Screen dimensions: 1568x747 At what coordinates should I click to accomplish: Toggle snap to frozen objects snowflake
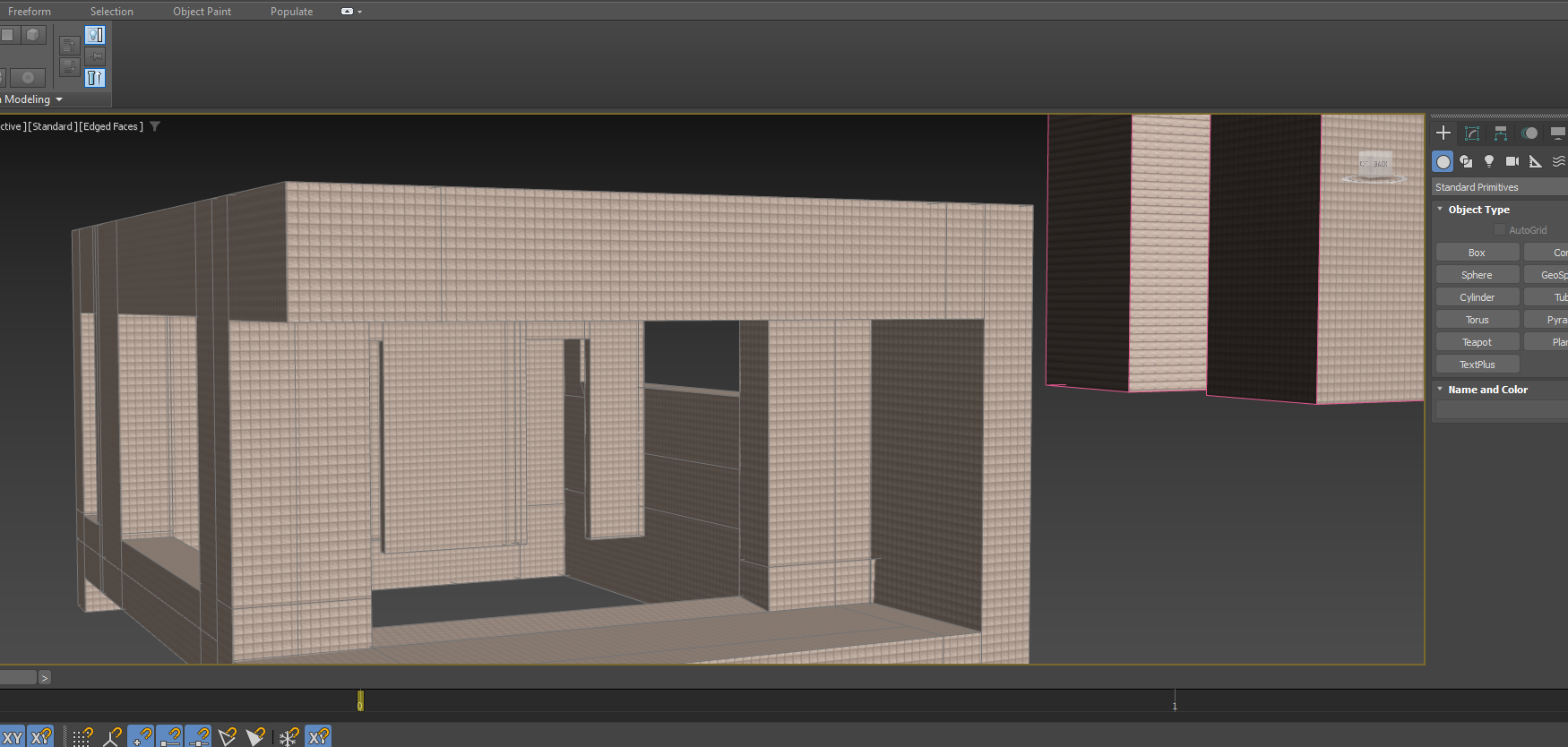(289, 736)
